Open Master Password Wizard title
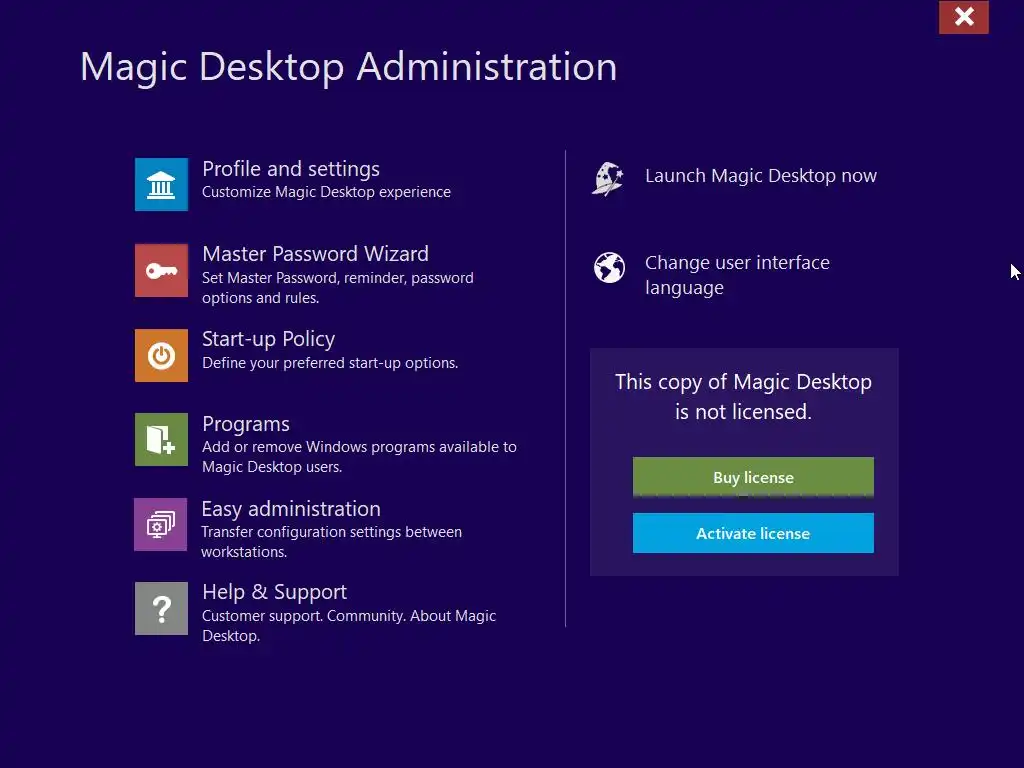The height and width of the screenshot is (768, 1024). pos(315,254)
